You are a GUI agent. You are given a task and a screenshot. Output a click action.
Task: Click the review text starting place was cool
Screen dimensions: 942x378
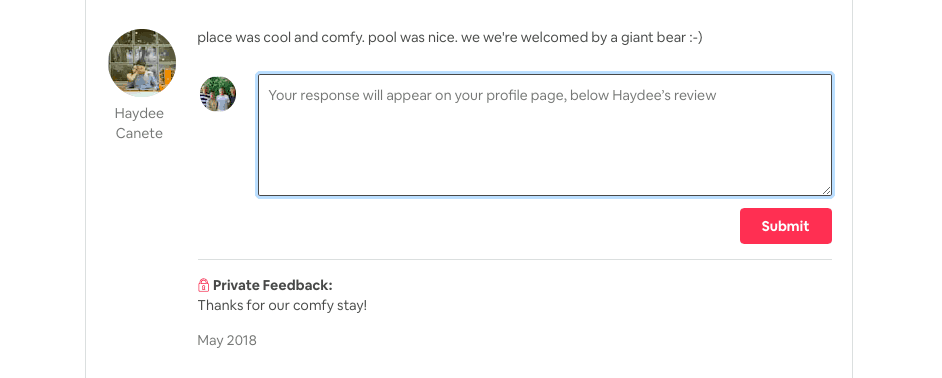[x=449, y=38]
